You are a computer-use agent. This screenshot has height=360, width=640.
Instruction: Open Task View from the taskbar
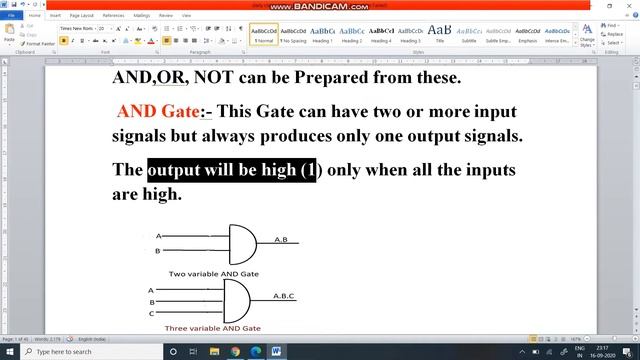pyautogui.click(x=193, y=351)
